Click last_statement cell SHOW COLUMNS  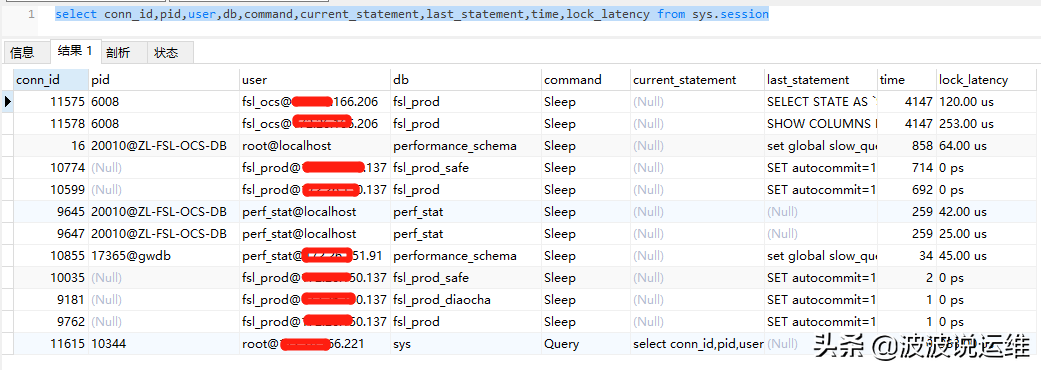click(821, 124)
